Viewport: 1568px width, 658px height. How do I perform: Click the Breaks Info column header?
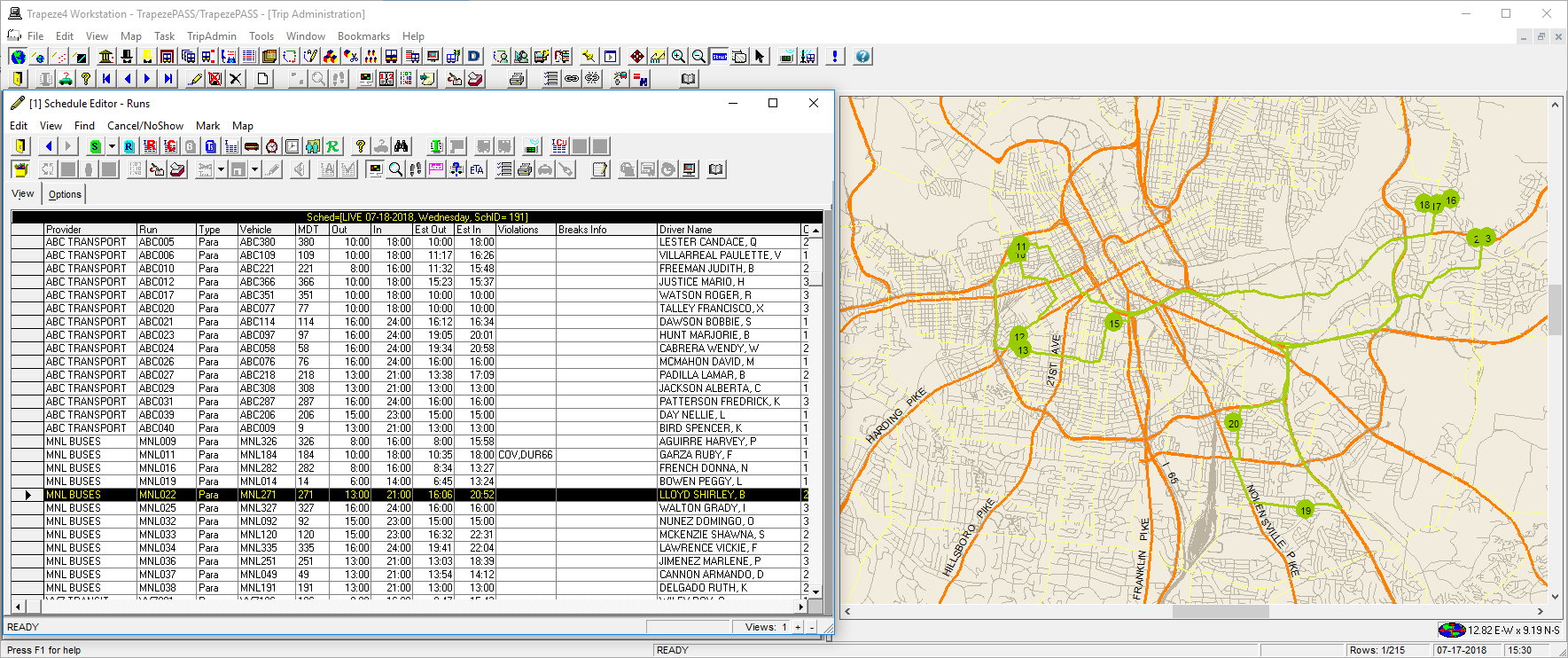(x=606, y=229)
